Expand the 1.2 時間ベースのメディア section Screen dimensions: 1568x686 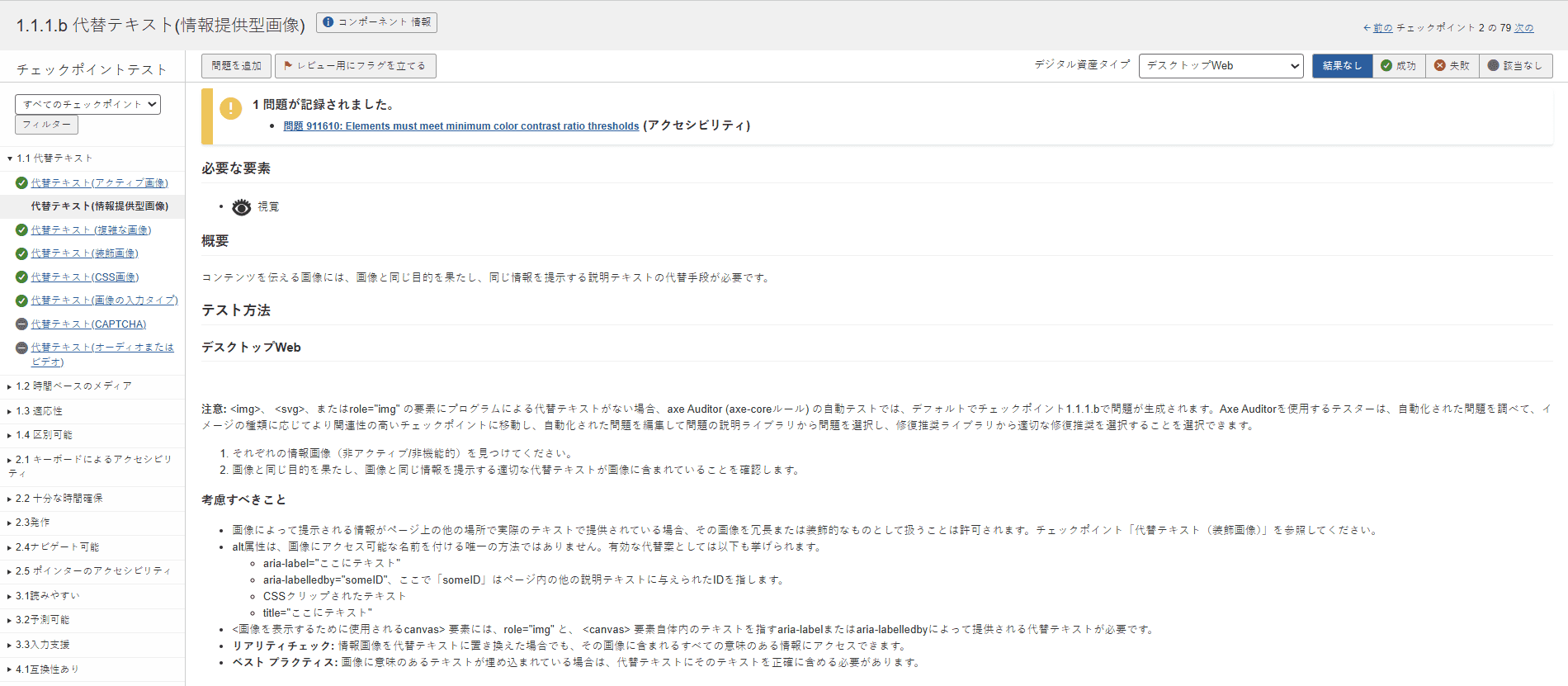click(73, 386)
